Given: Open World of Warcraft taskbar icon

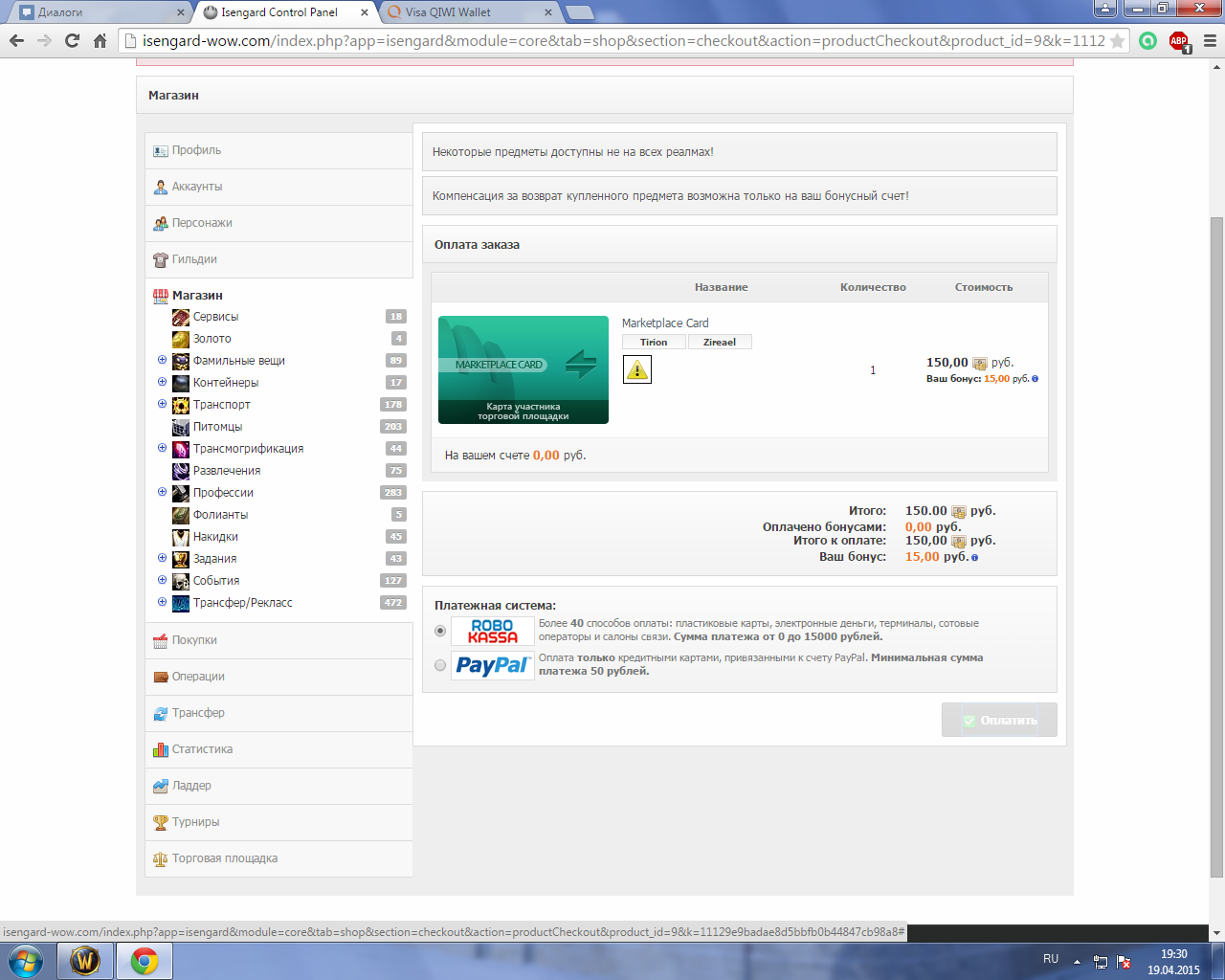Looking at the screenshot, I should pyautogui.click(x=85, y=960).
